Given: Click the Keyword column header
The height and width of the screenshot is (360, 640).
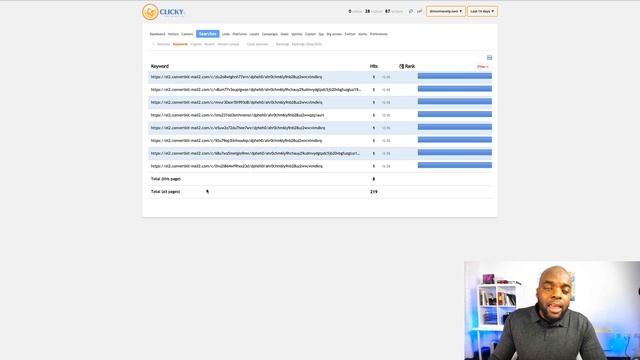Looking at the screenshot, I should coord(160,66).
